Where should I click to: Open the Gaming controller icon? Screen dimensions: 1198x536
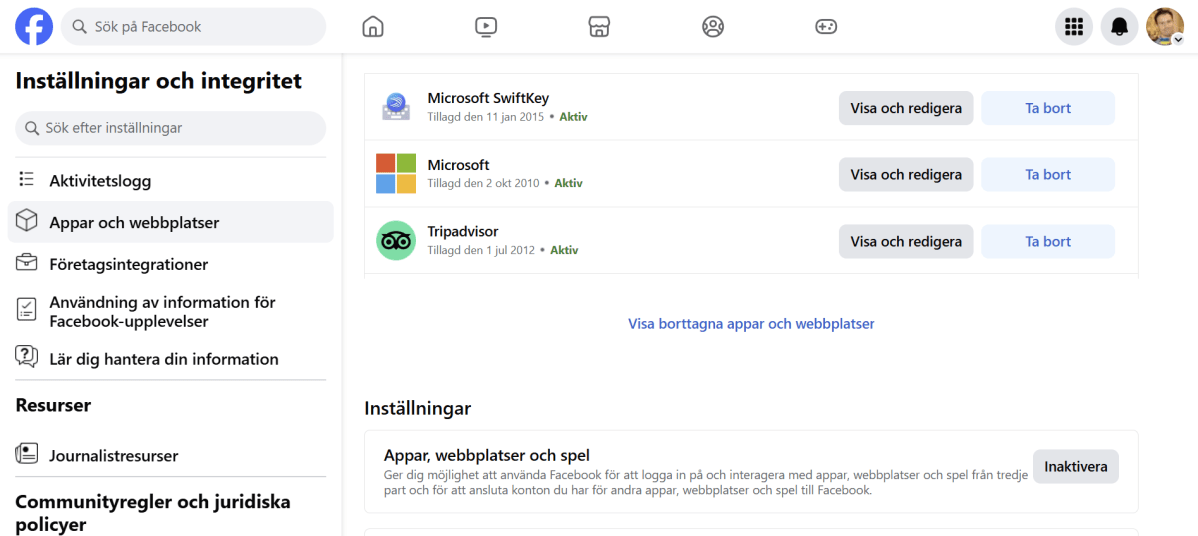(826, 27)
